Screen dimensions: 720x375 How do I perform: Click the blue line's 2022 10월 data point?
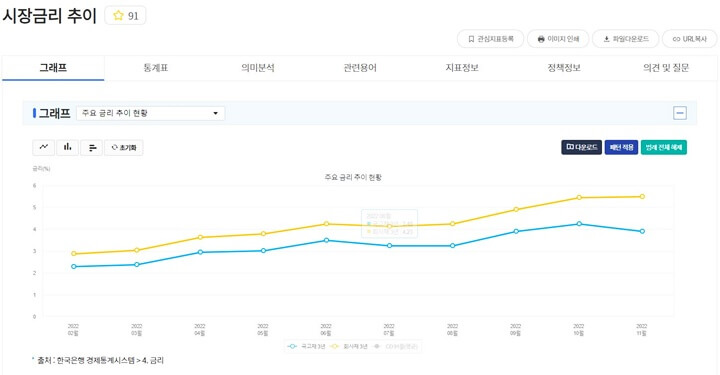tap(579, 224)
